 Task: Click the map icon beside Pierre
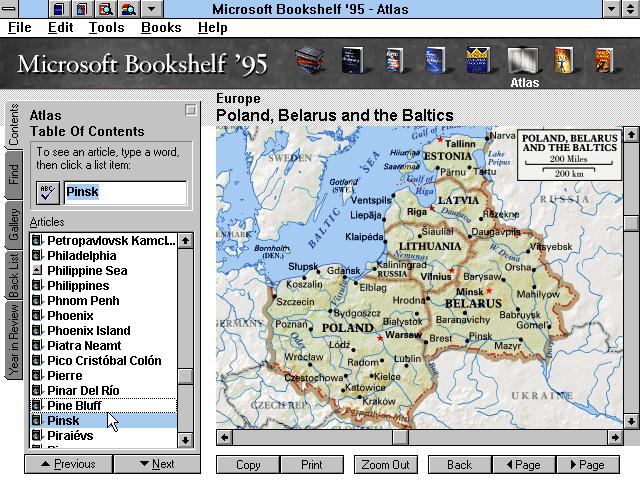point(37,375)
